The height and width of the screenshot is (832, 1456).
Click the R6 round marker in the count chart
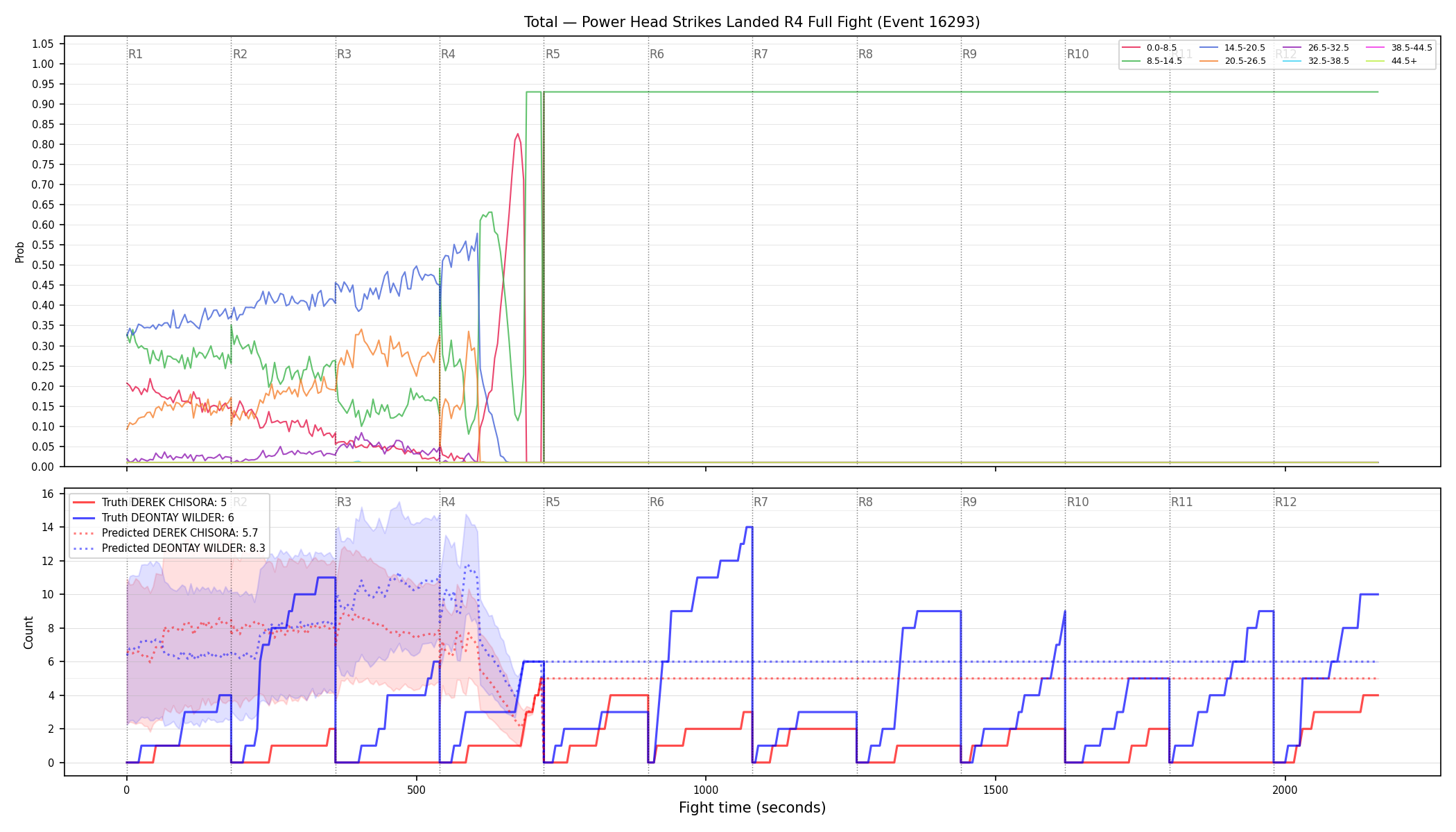click(657, 502)
